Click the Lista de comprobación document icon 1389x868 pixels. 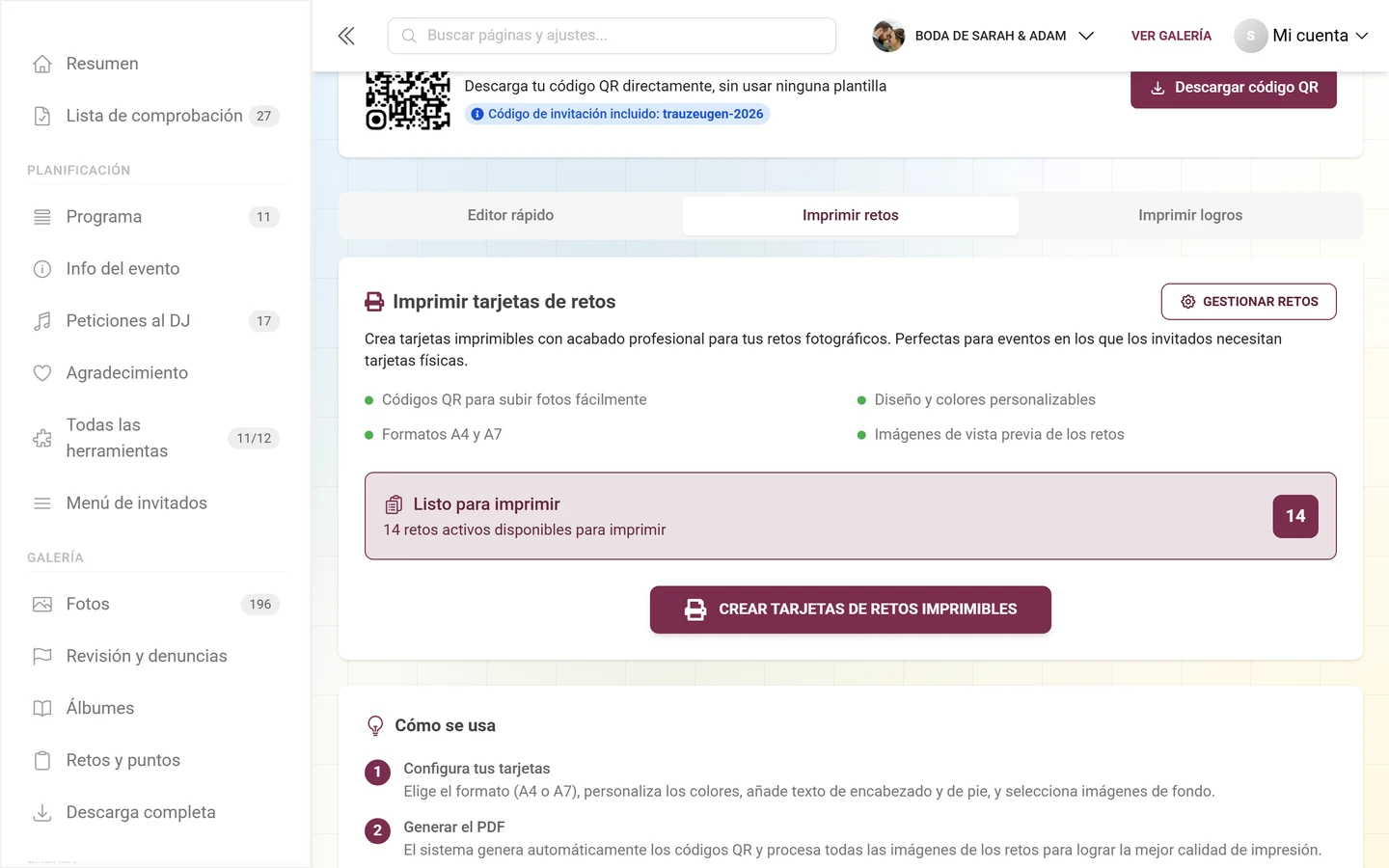(42, 116)
